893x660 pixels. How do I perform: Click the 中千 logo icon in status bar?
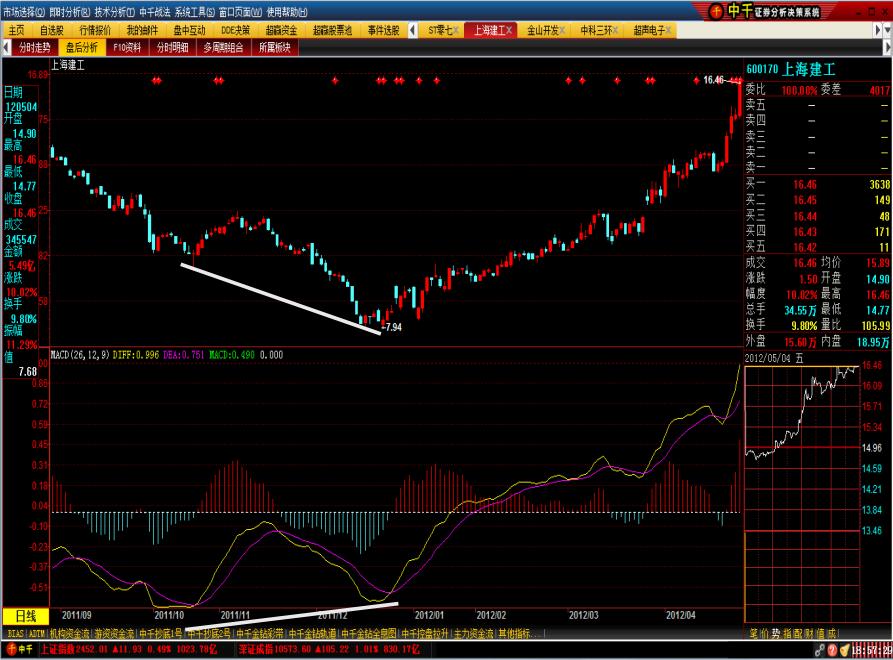click(18, 650)
